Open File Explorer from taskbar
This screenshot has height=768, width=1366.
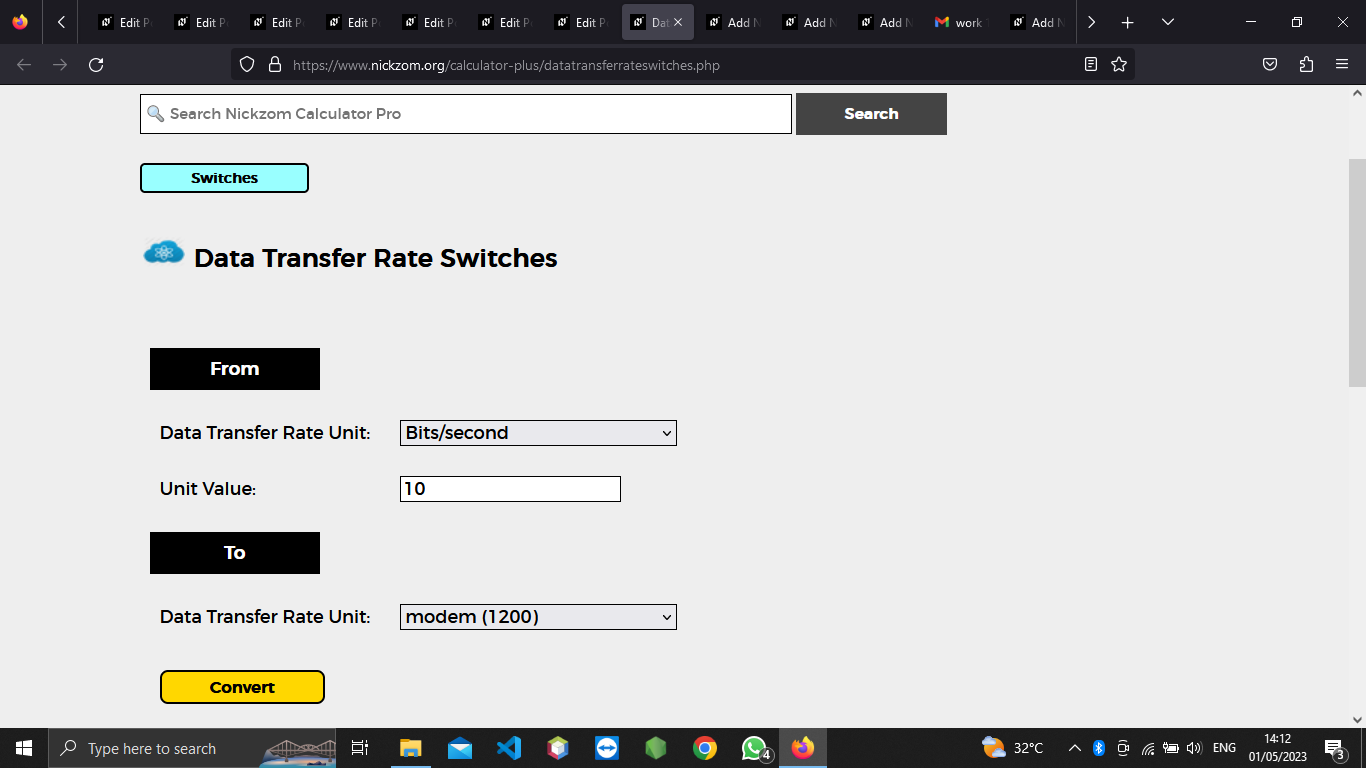(x=411, y=748)
